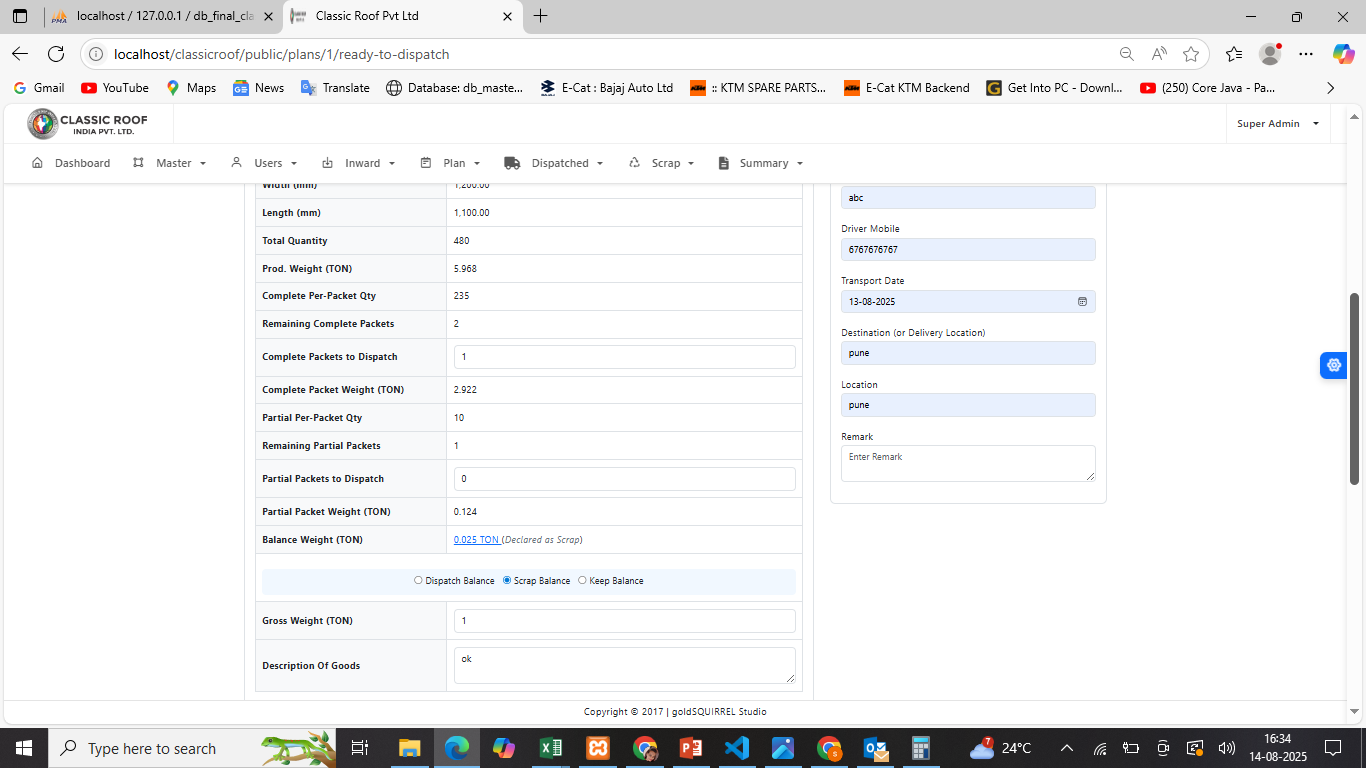Screen dimensions: 1366x768
Task: Go back using the browser back arrow
Action: point(20,54)
